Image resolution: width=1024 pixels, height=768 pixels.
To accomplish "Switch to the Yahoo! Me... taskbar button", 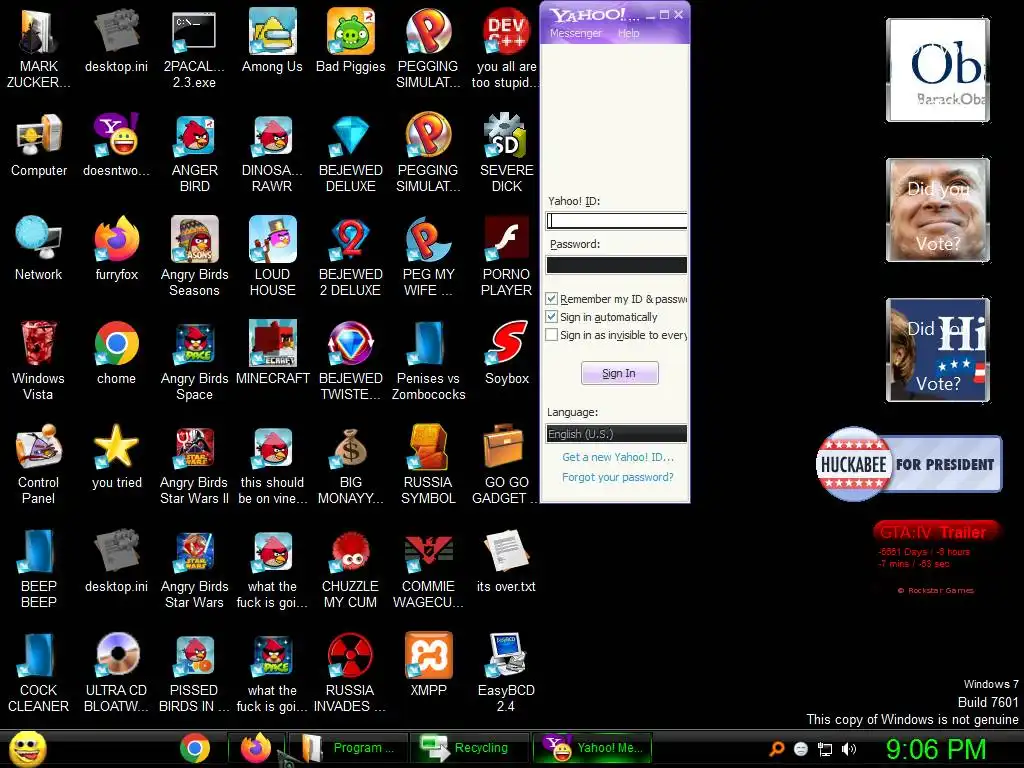I will pos(592,748).
